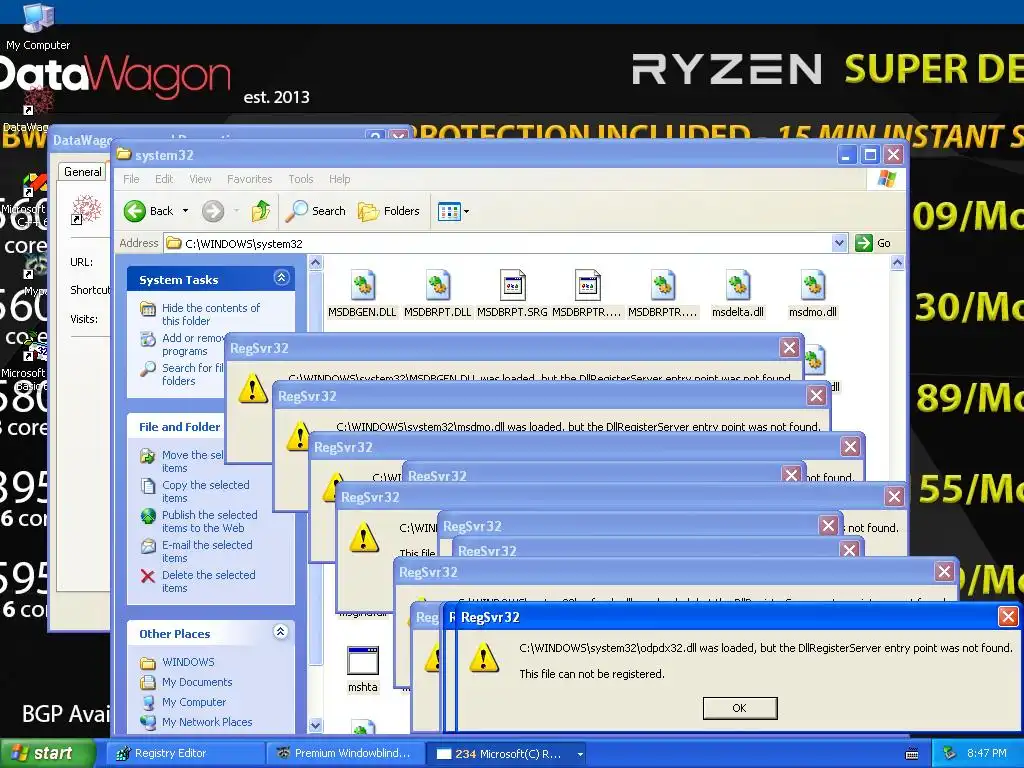1024x768 pixels.
Task: Open WINDOWS folder in Other Places
Action: click(x=188, y=662)
